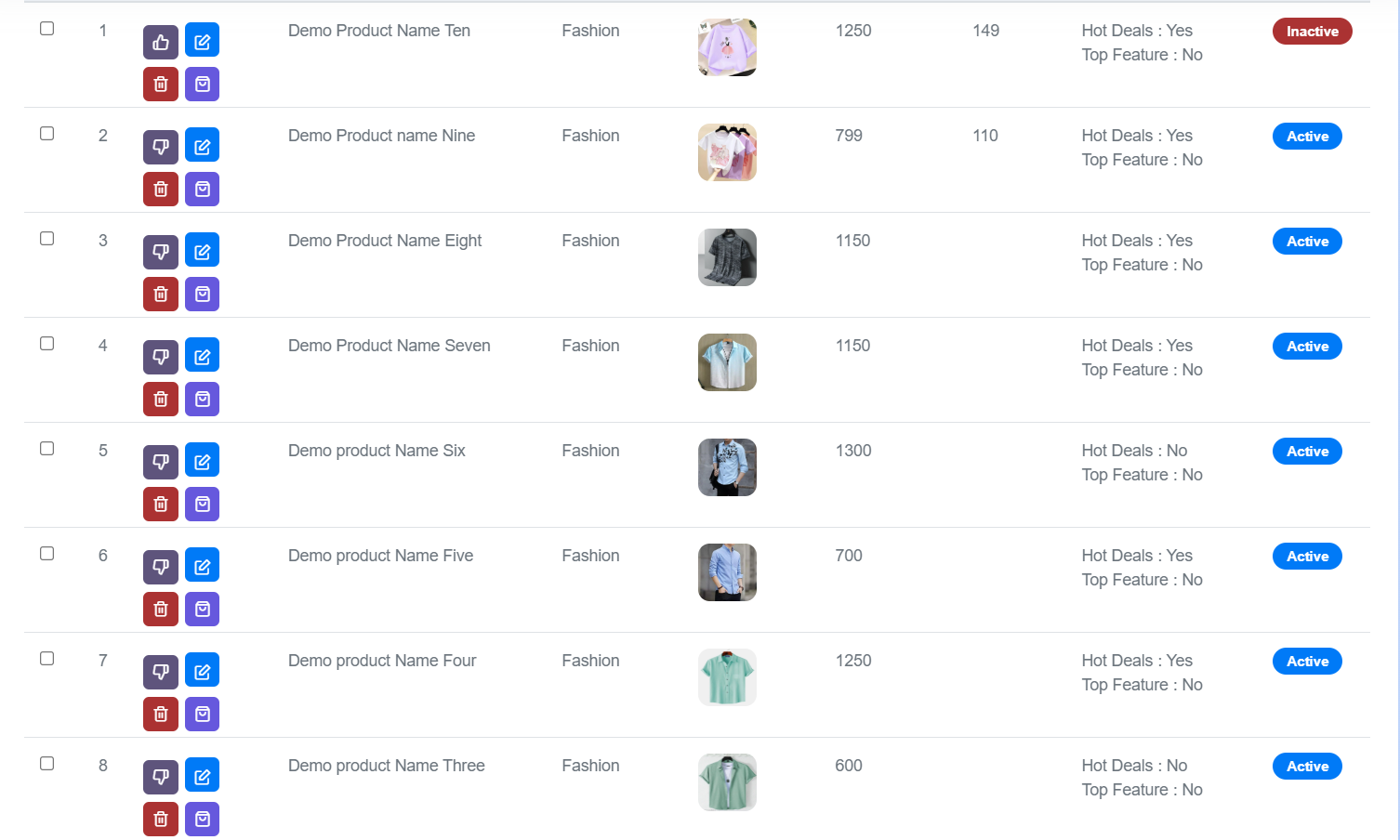Delete Demo Product Name Seven
This screenshot has width=1400, height=840.
(161, 400)
